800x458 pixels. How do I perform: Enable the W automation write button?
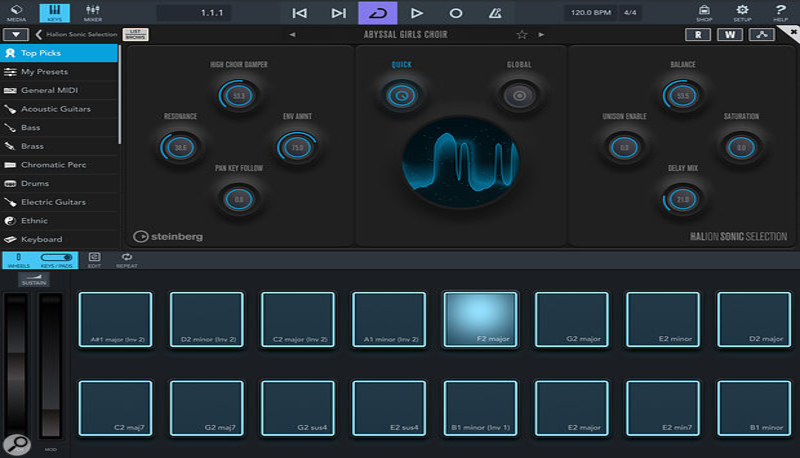730,35
